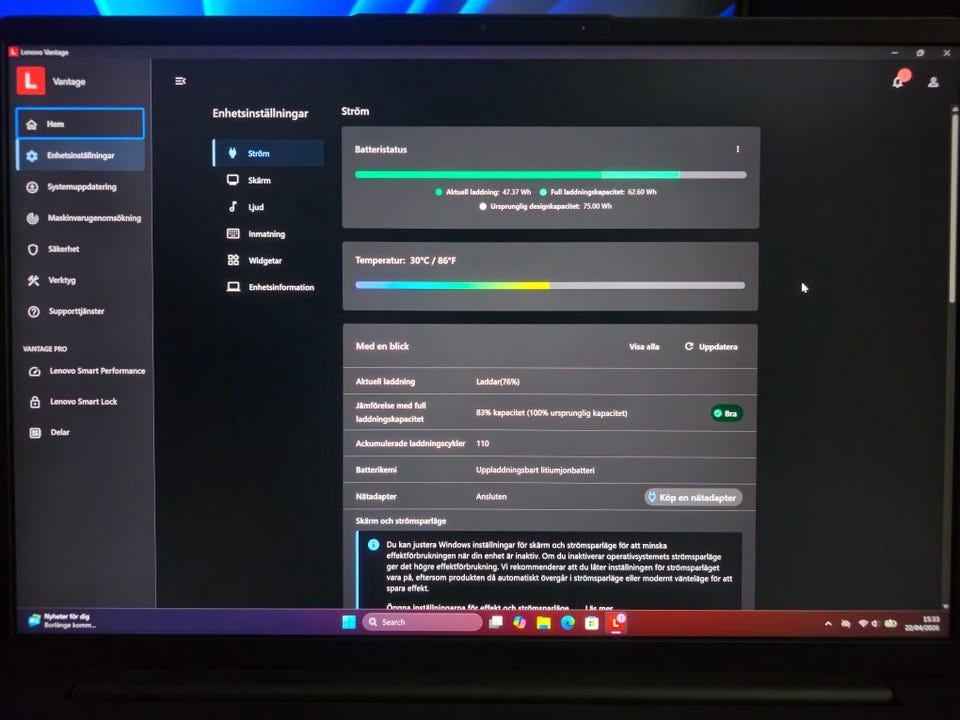Open Copilot from the taskbar

(x=520, y=623)
